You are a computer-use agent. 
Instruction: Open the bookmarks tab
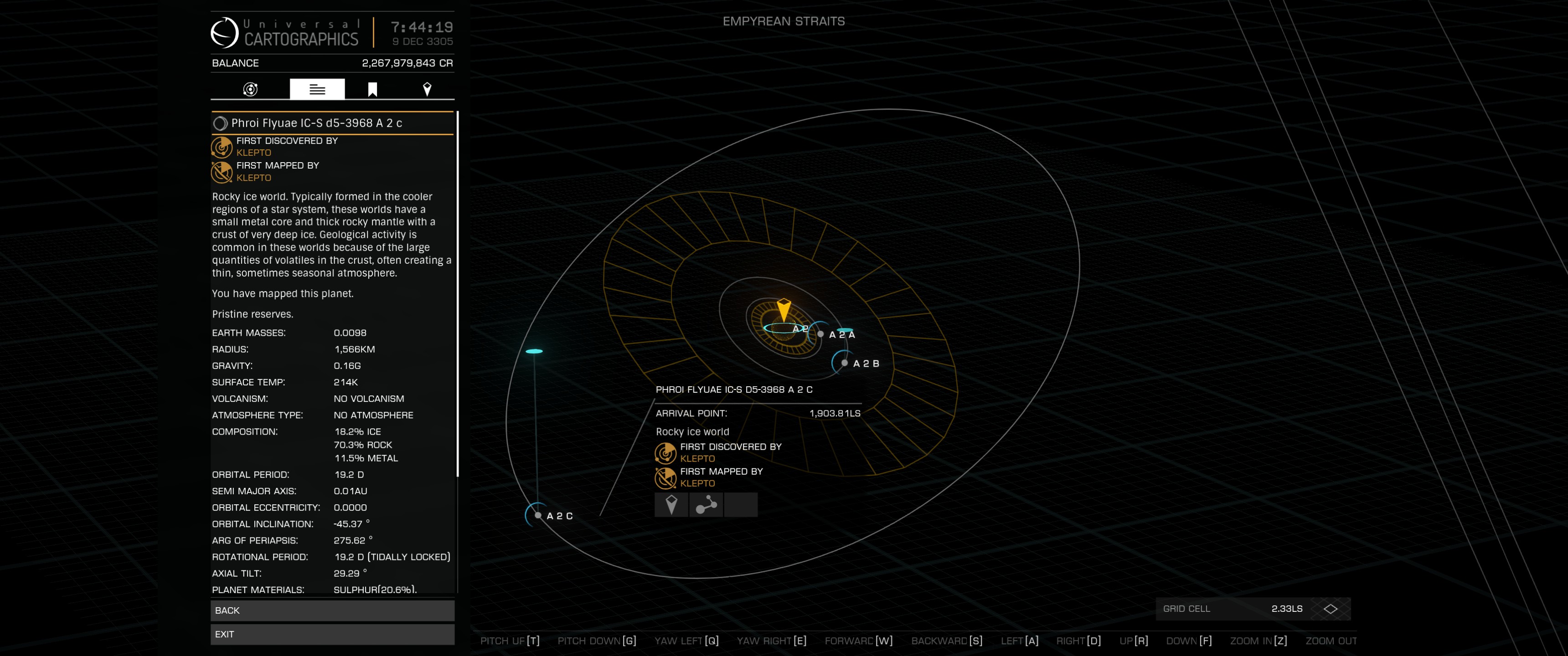click(x=372, y=89)
